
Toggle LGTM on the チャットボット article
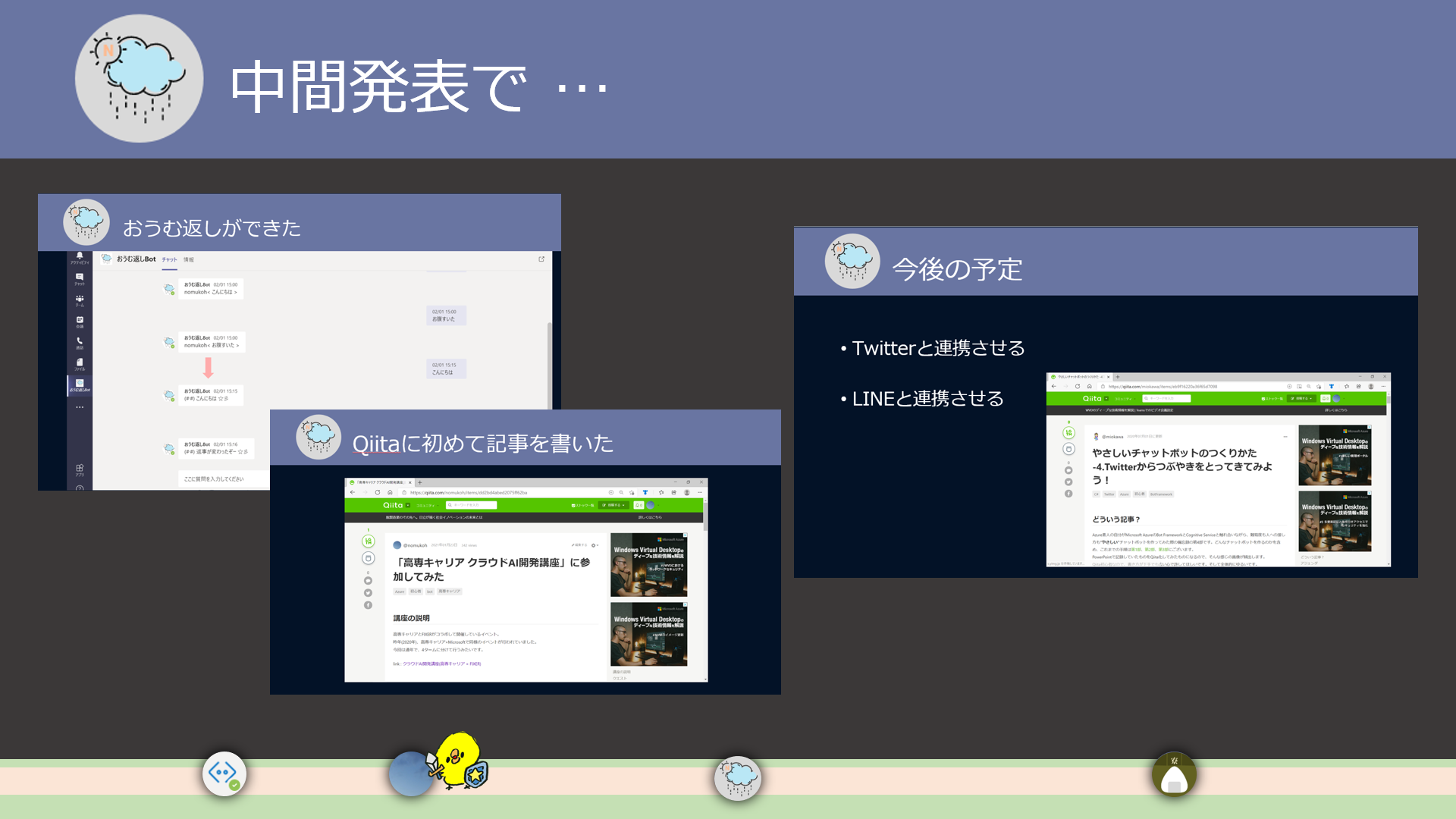pyautogui.click(x=1069, y=434)
